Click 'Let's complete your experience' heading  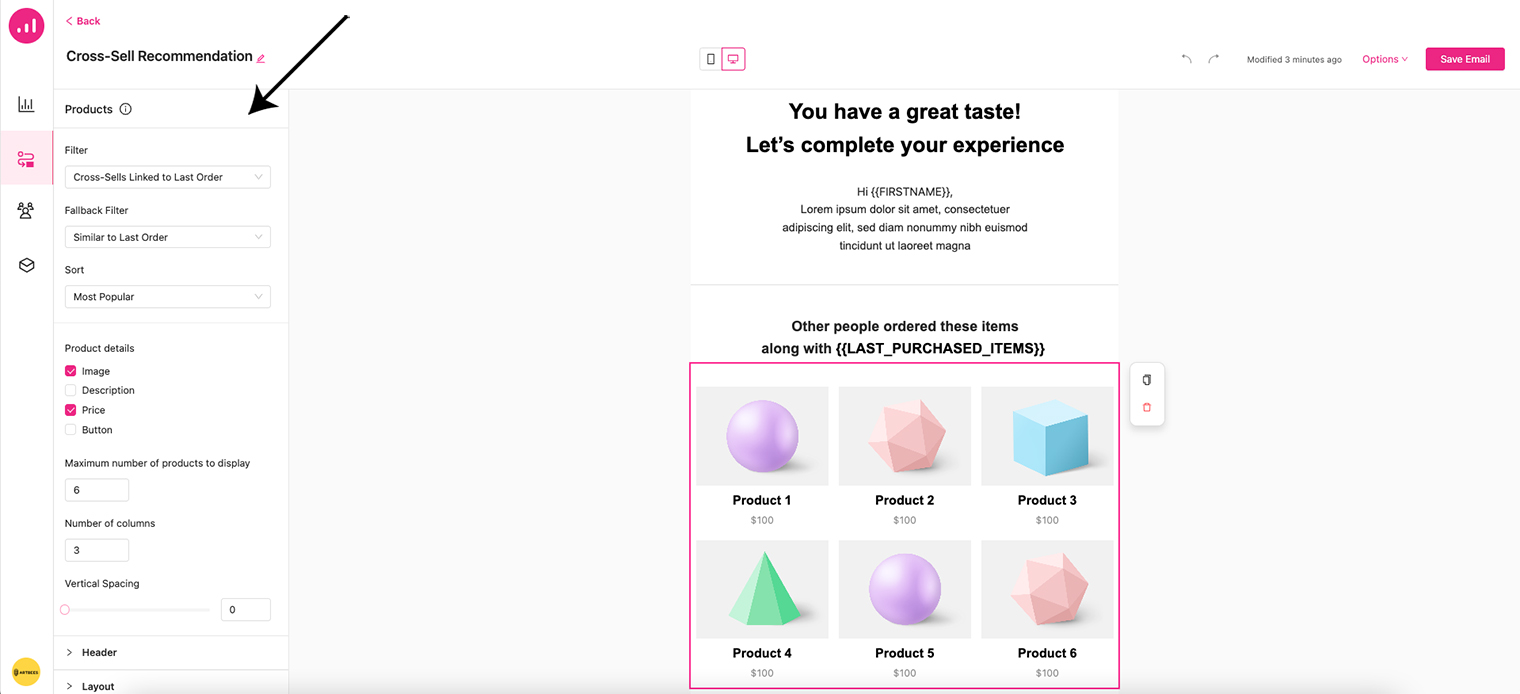(905, 145)
